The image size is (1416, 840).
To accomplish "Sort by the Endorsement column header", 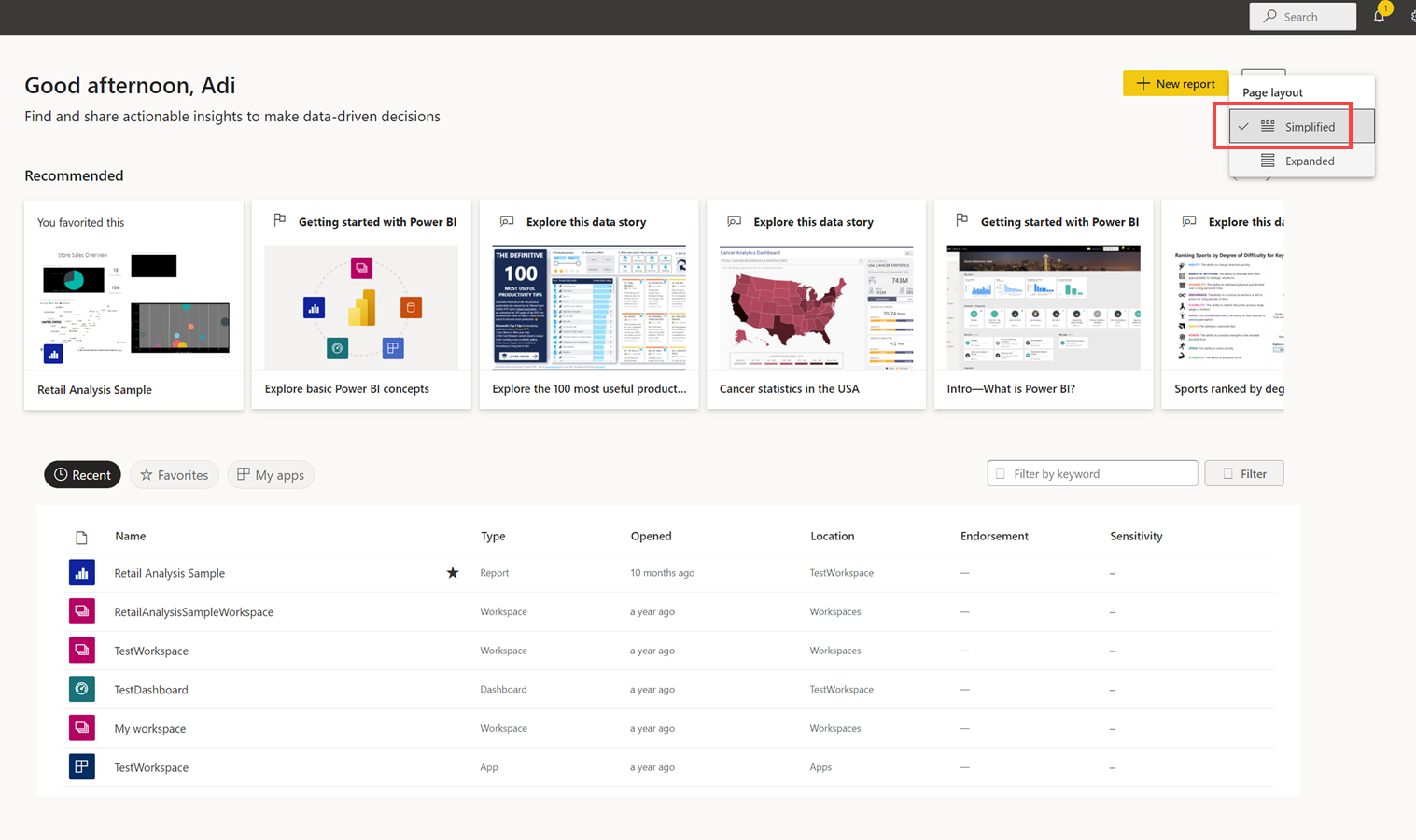I will click(994, 536).
